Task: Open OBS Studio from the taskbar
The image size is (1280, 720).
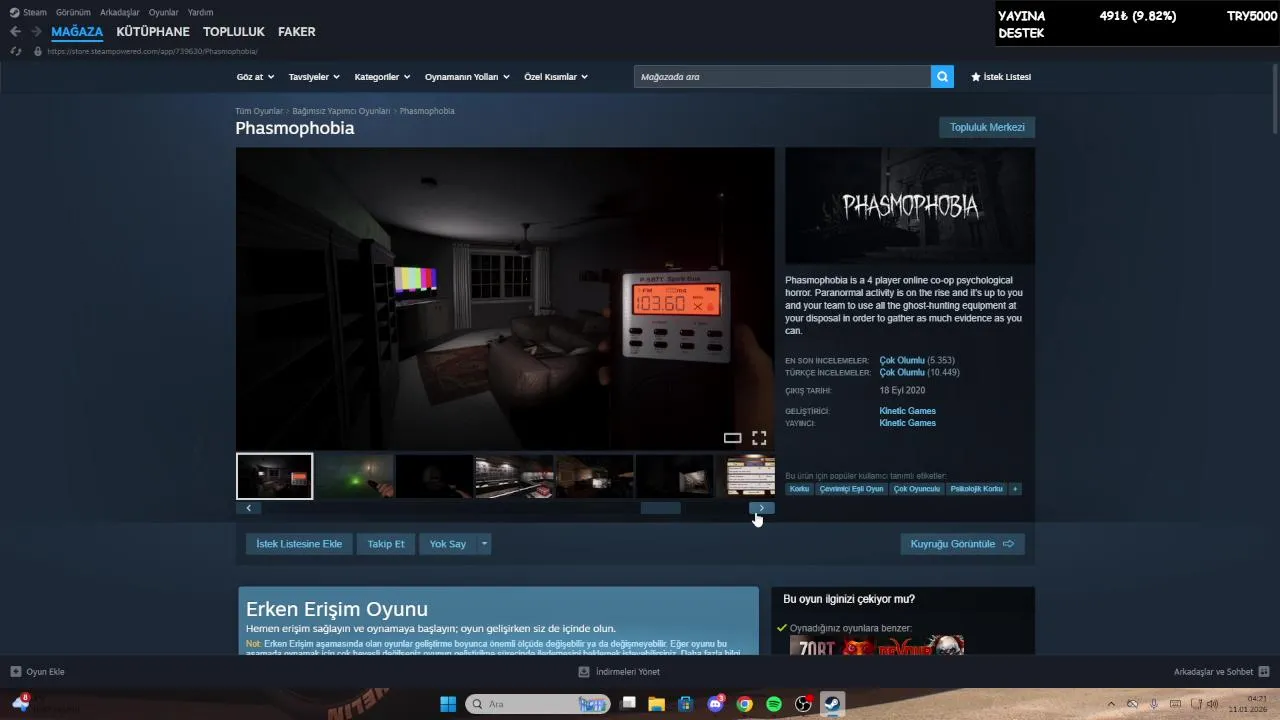Action: (803, 704)
